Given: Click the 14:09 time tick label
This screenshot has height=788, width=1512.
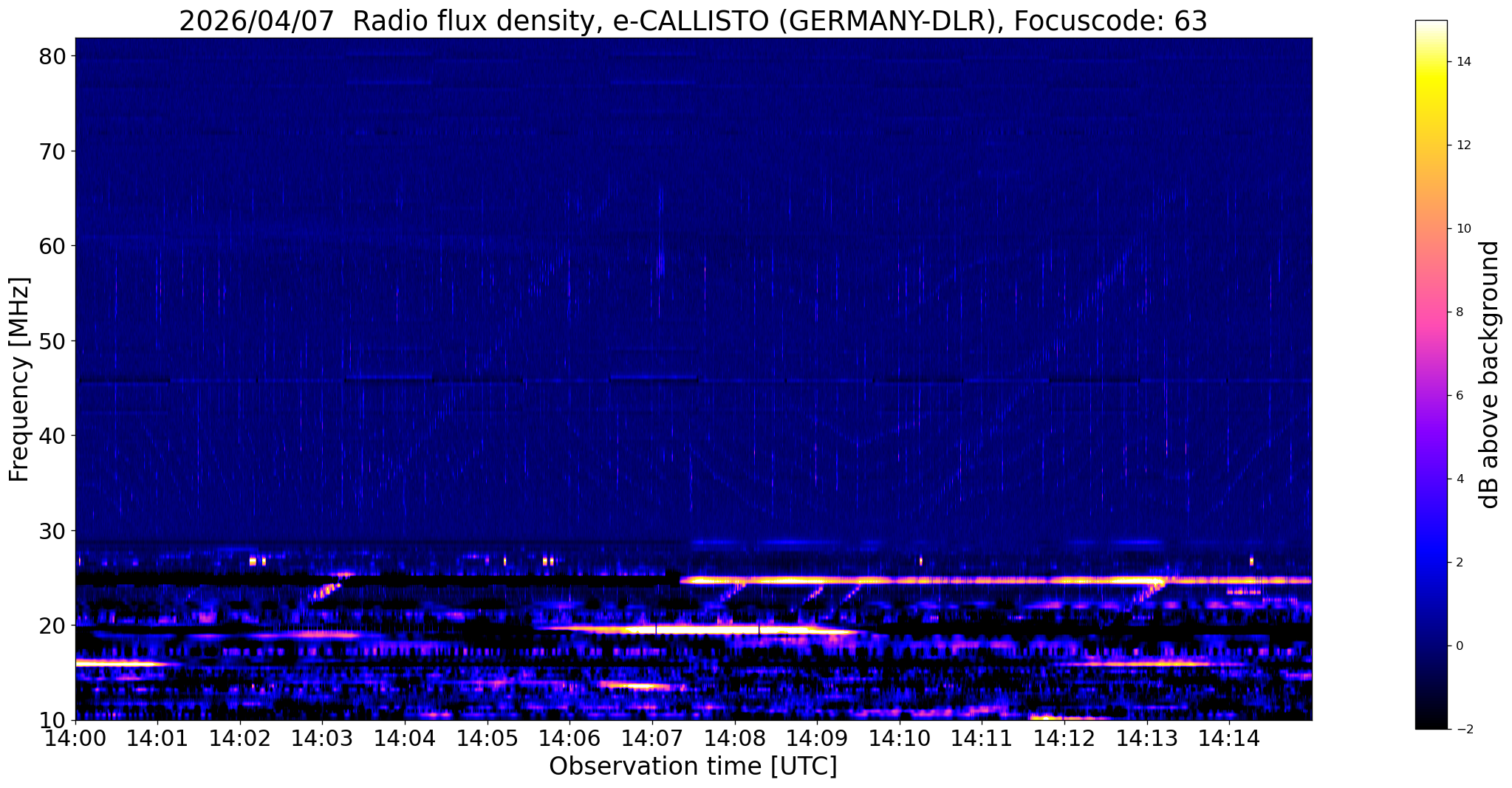Looking at the screenshot, I should point(817,737).
